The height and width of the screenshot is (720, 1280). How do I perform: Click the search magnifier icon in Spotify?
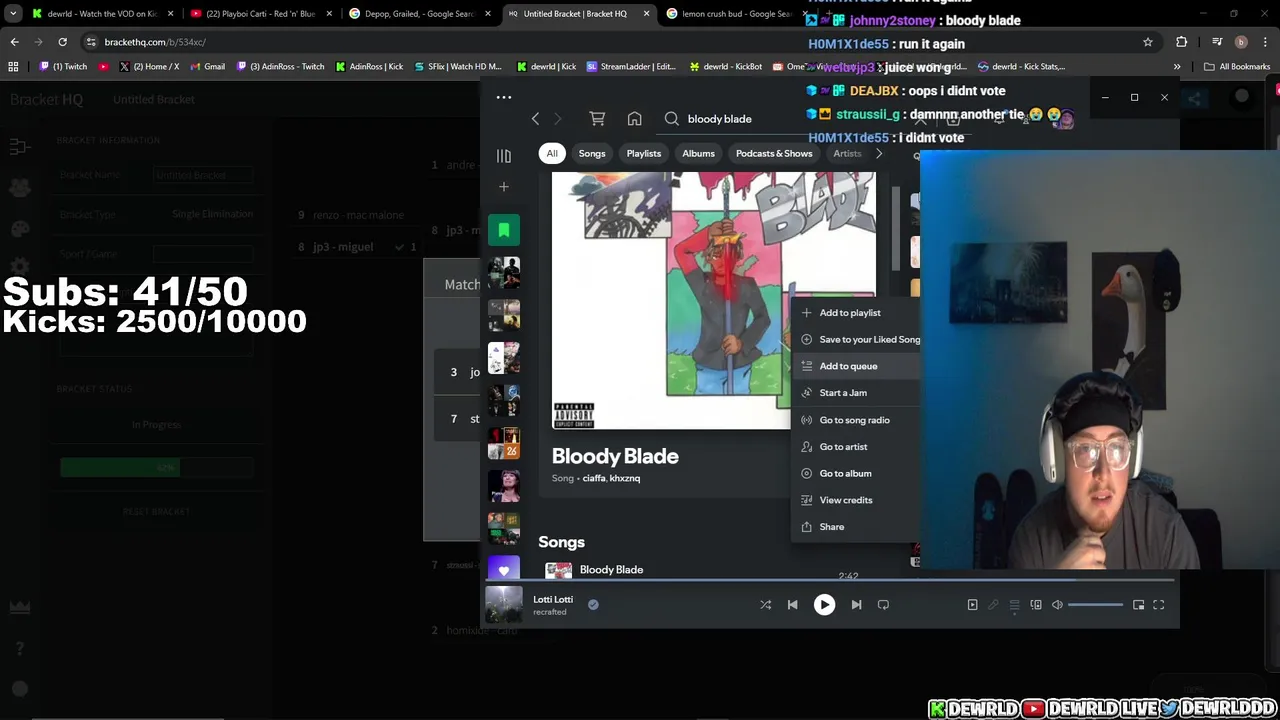tap(672, 119)
